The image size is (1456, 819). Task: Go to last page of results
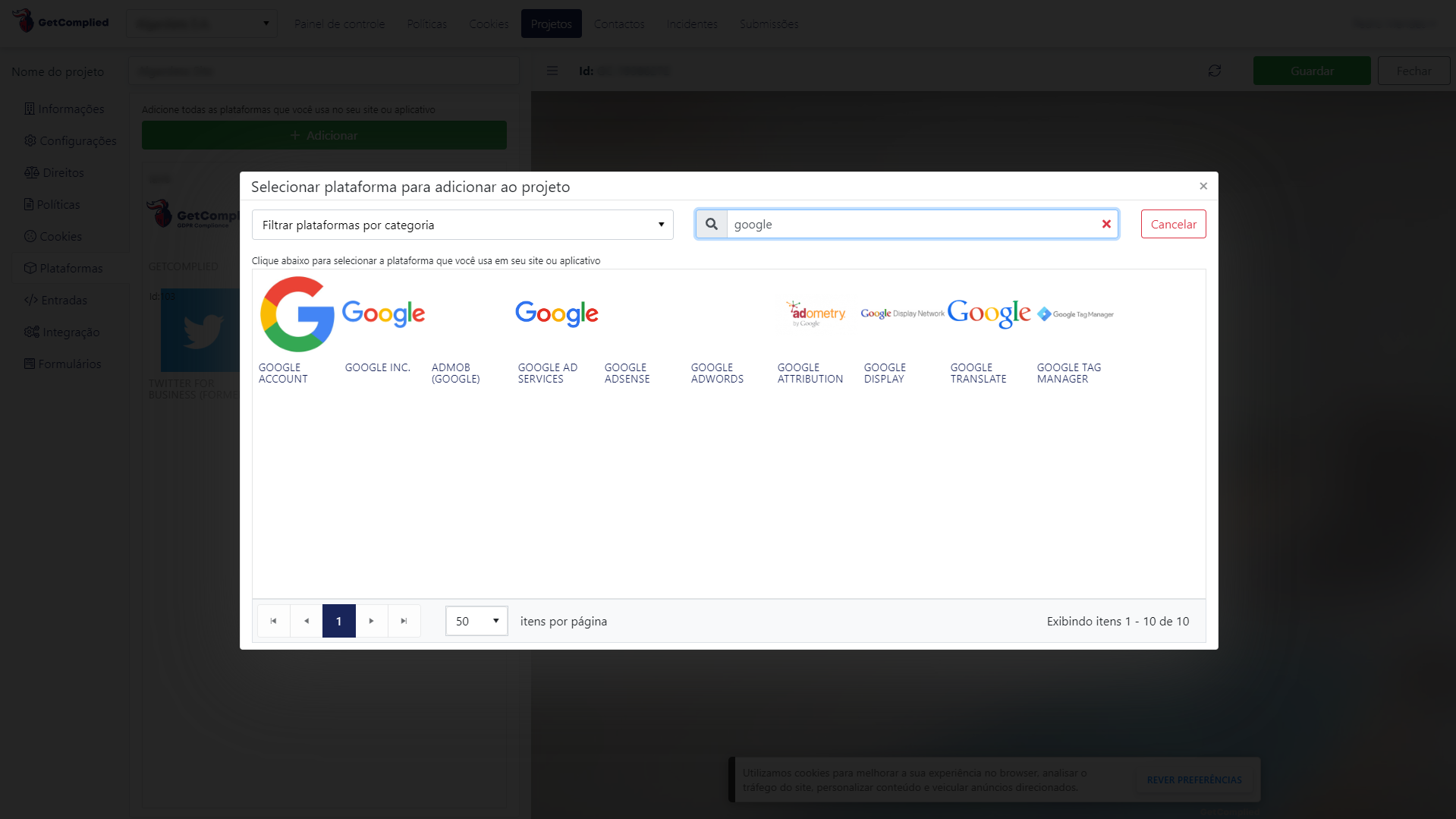pos(404,621)
